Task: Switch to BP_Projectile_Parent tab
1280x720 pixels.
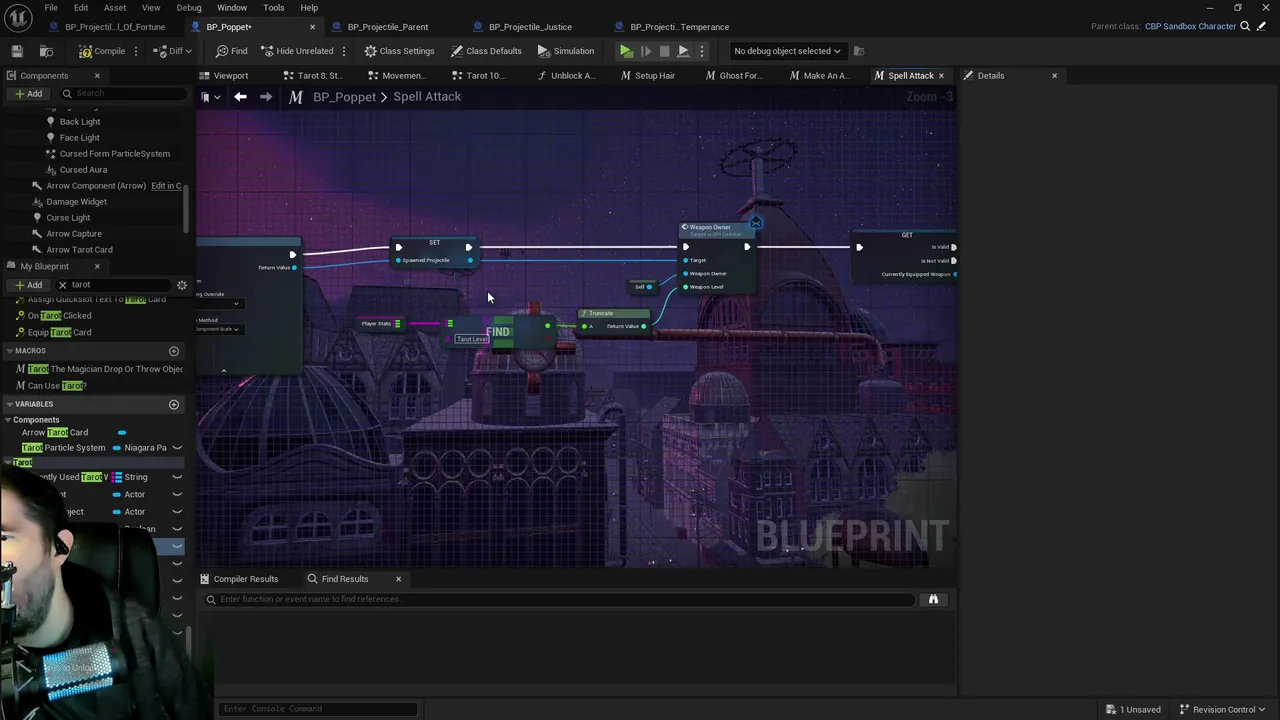Action: 388,27
